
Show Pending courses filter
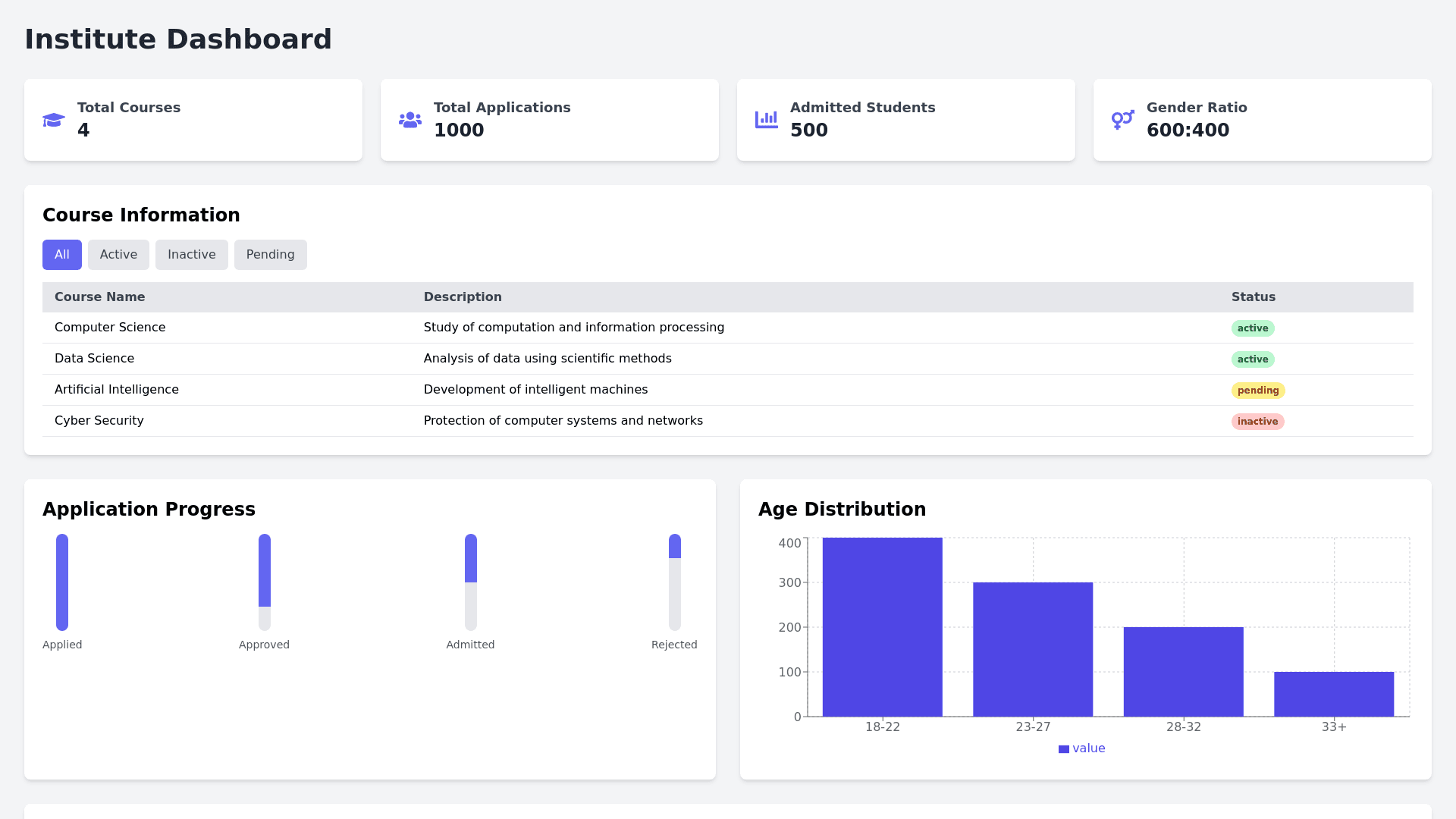coord(271,255)
